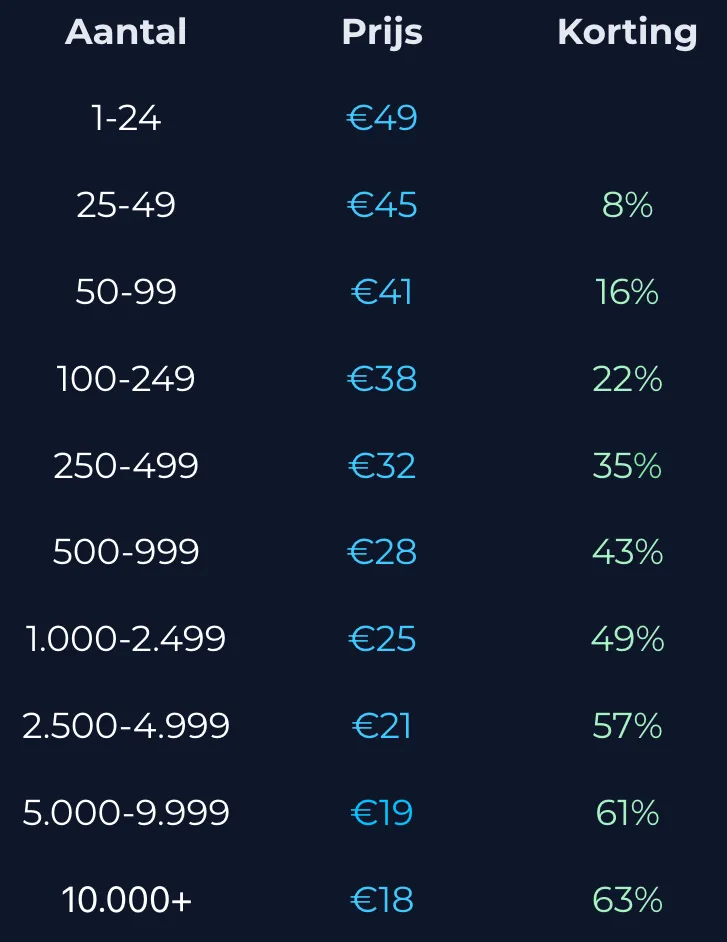The height and width of the screenshot is (942, 727).
Task: Click the 35% discount value
Action: pos(627,466)
